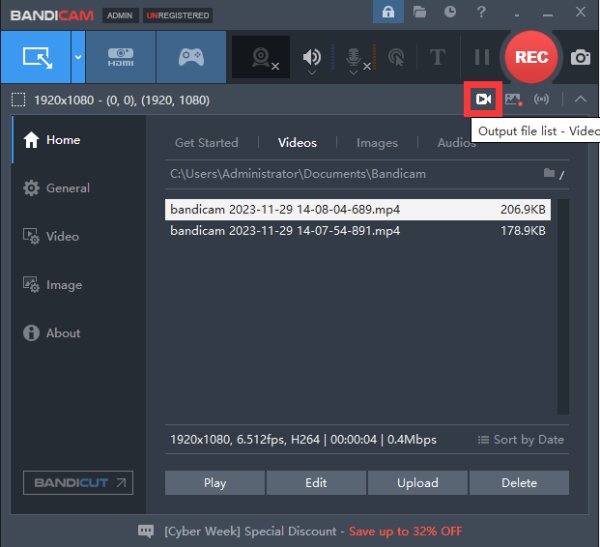Open the output image file list icon
Screen dimensions: 600x547
[514, 100]
